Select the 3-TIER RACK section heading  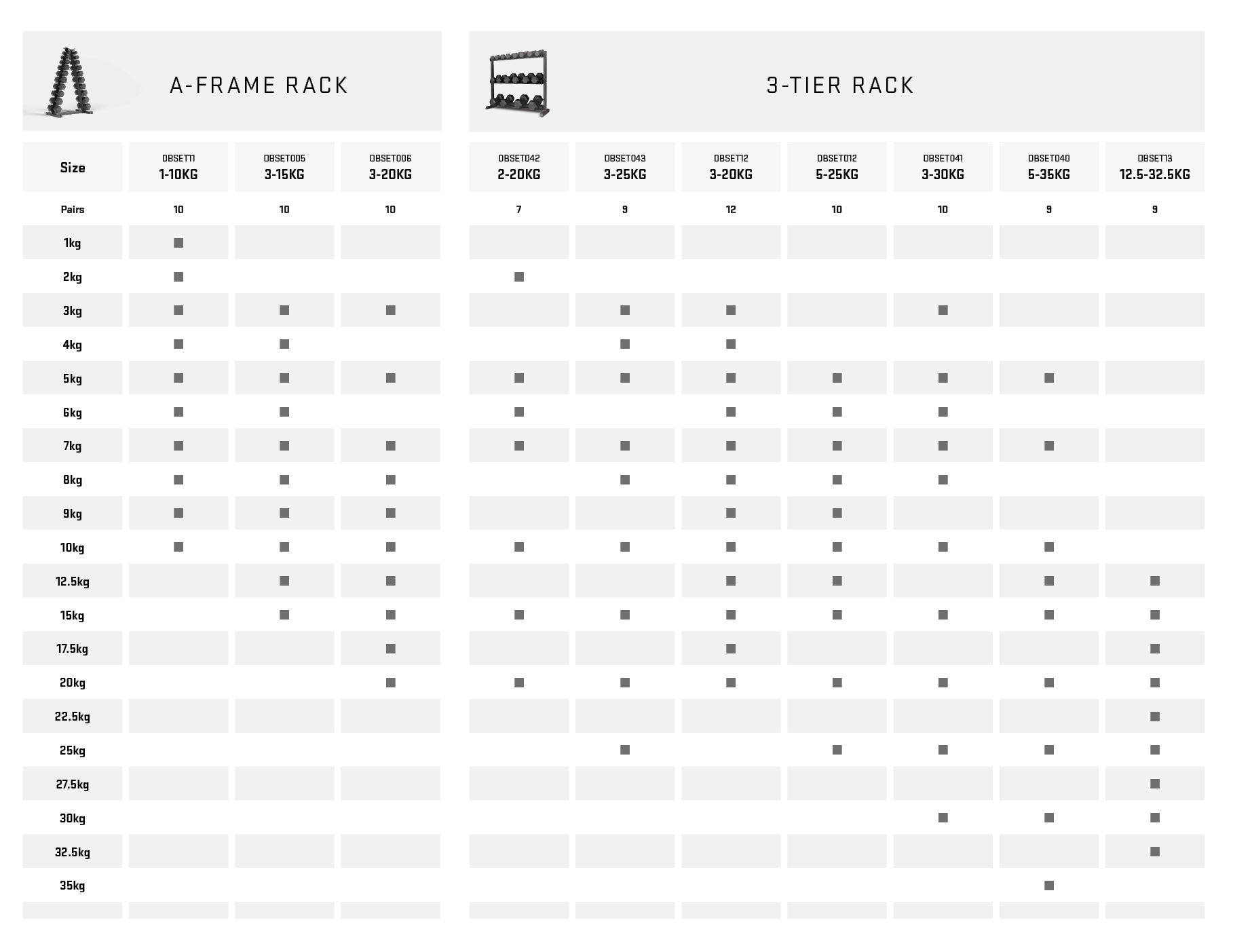click(840, 85)
